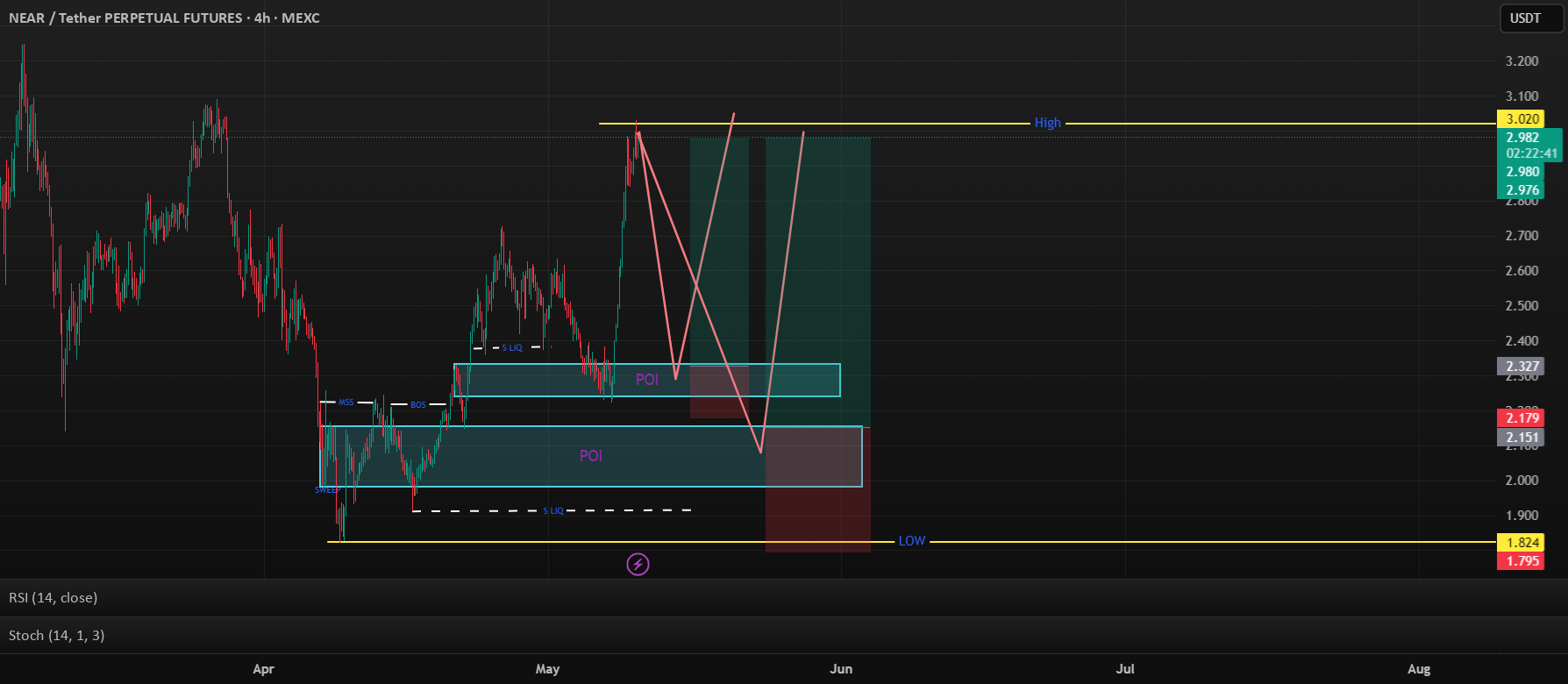Image resolution: width=1568 pixels, height=684 pixels.
Task: Open the USDT currency selector
Action: tap(1525, 18)
